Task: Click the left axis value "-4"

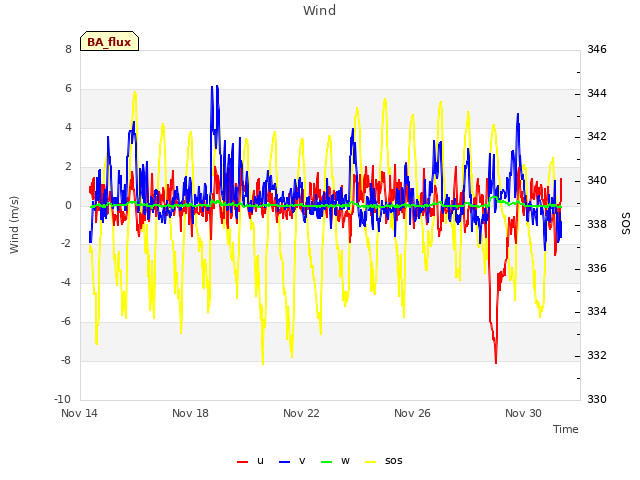Action: [66, 282]
